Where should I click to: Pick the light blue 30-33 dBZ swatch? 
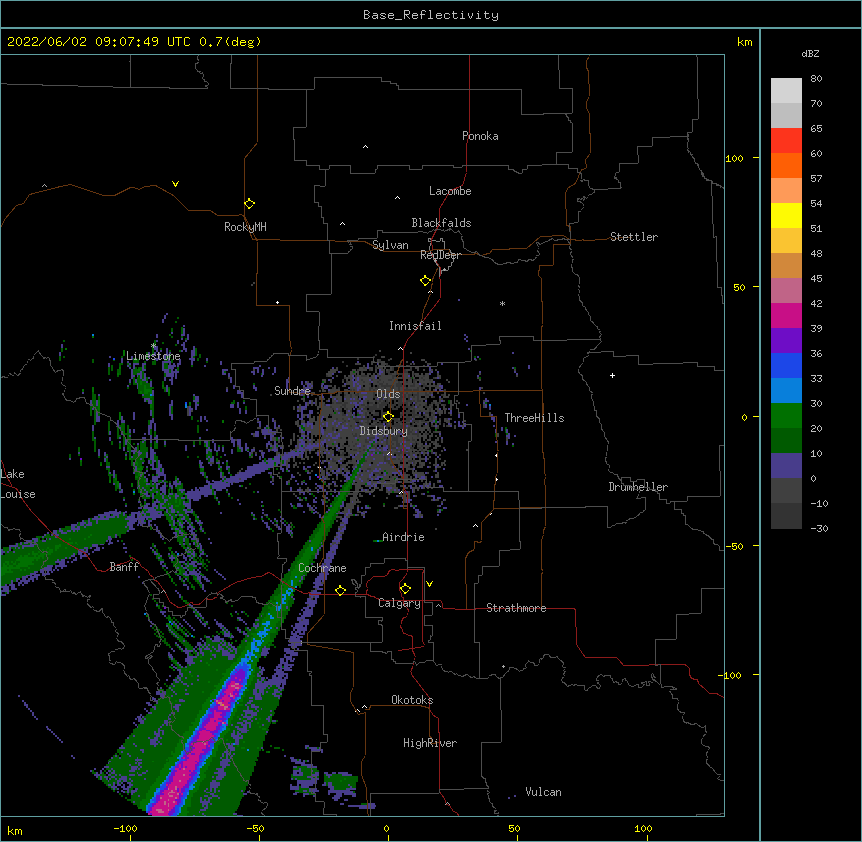click(x=786, y=391)
